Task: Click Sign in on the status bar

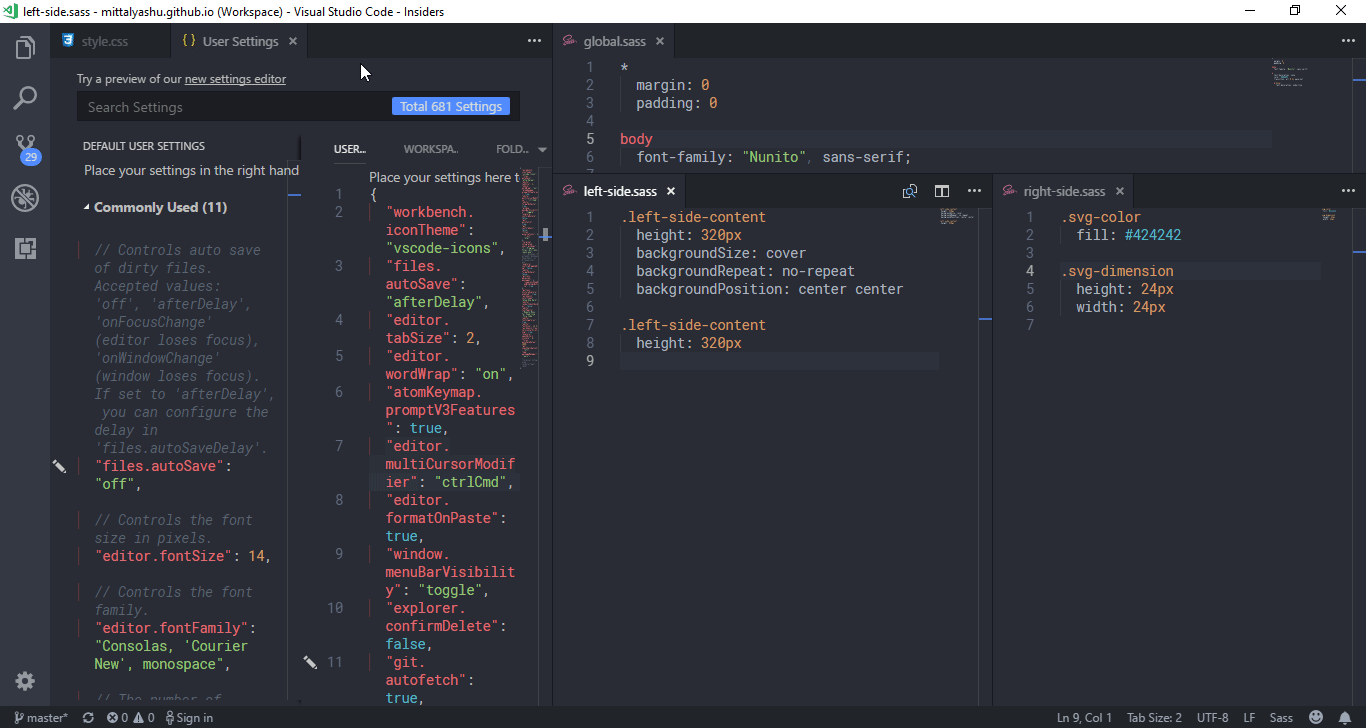Action: pos(189,717)
